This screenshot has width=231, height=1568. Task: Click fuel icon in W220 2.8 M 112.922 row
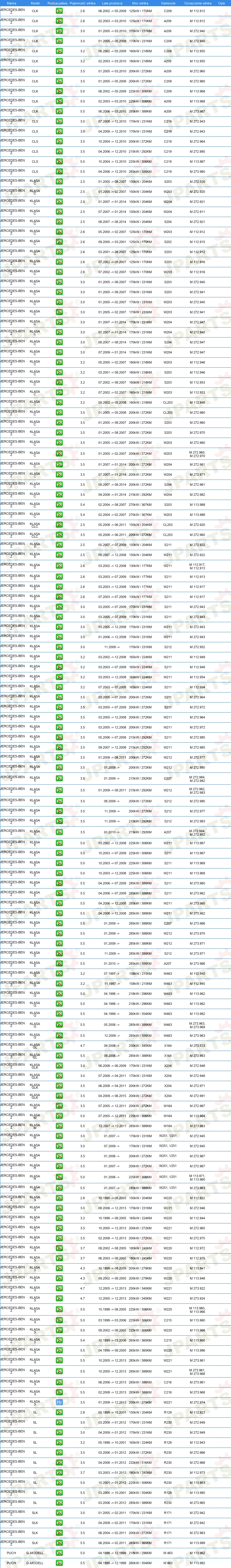coord(59,1198)
